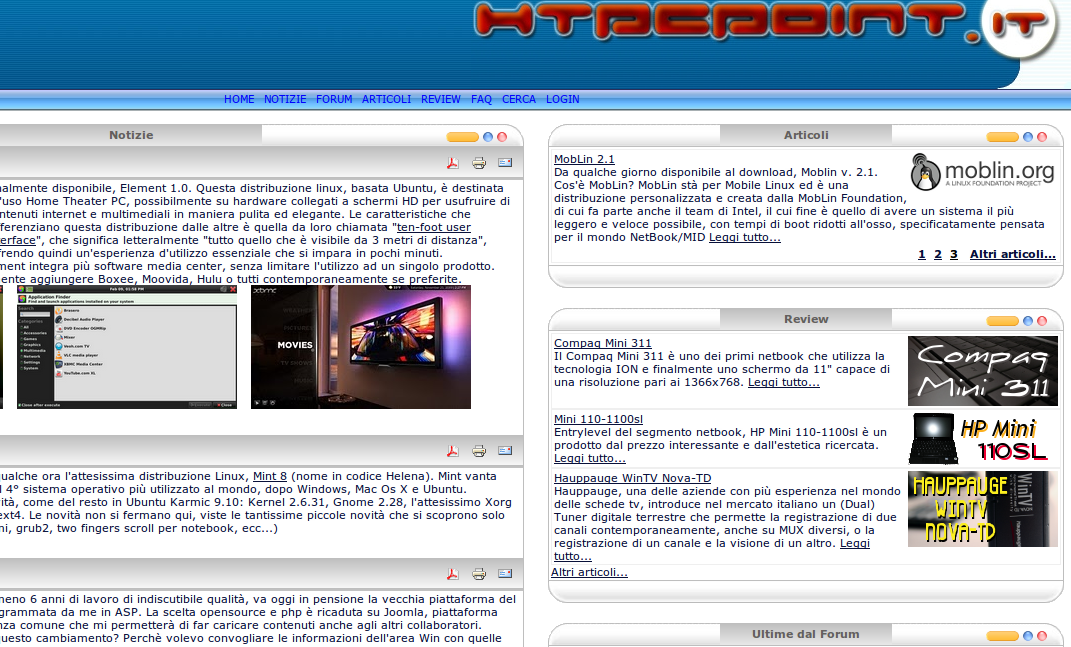The height and width of the screenshot is (647, 1071).
Task: Click the Hauppauge WinTV Nova-TD review image
Action: click(983, 508)
